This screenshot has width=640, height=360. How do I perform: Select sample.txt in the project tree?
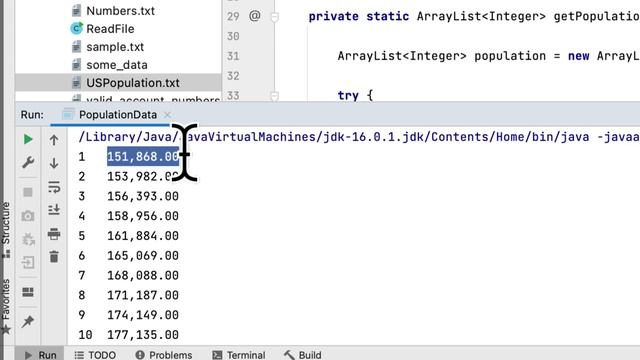(115, 47)
